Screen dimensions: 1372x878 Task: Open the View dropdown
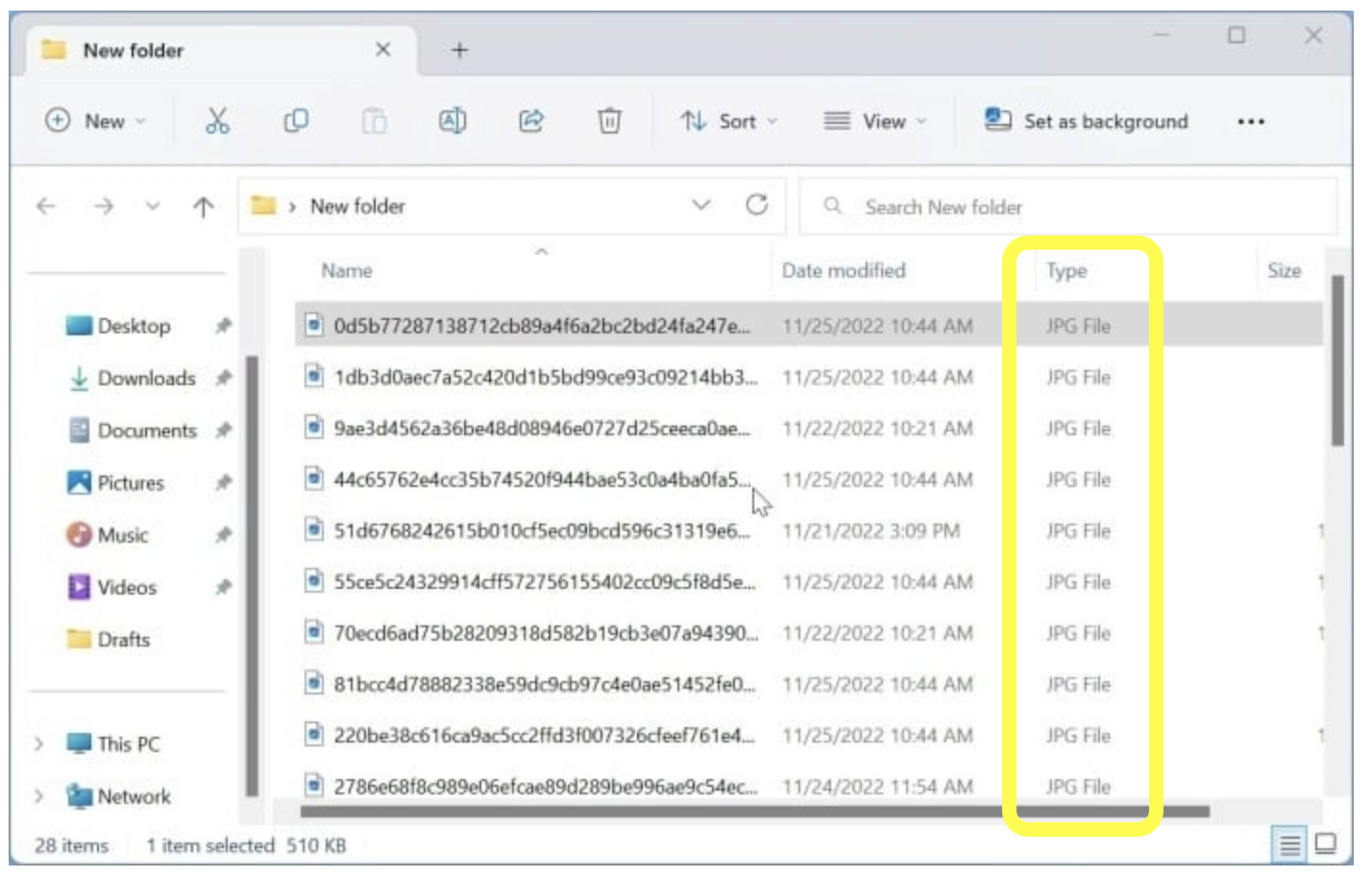(x=875, y=121)
